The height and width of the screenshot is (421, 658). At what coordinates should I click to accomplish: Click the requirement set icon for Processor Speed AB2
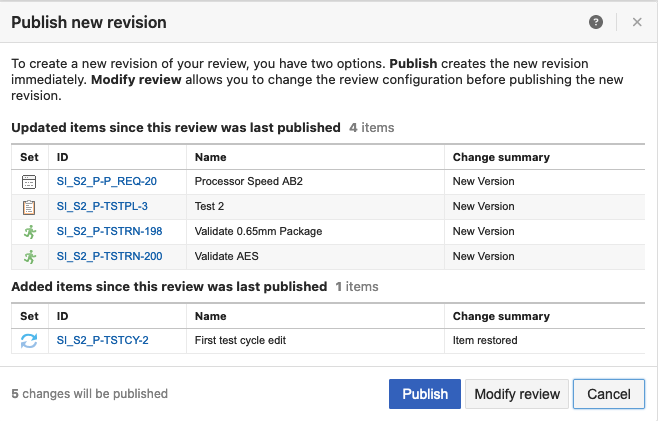tap(29, 182)
